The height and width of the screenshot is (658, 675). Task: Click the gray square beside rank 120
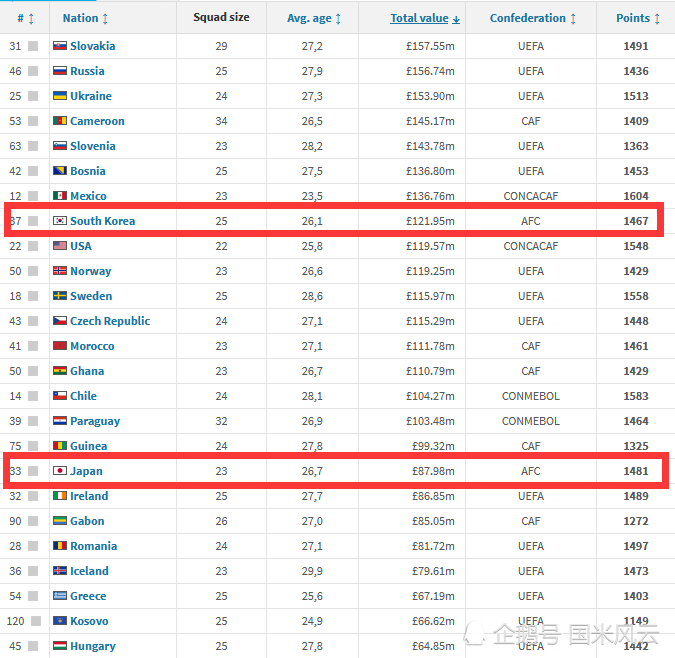(x=36, y=621)
